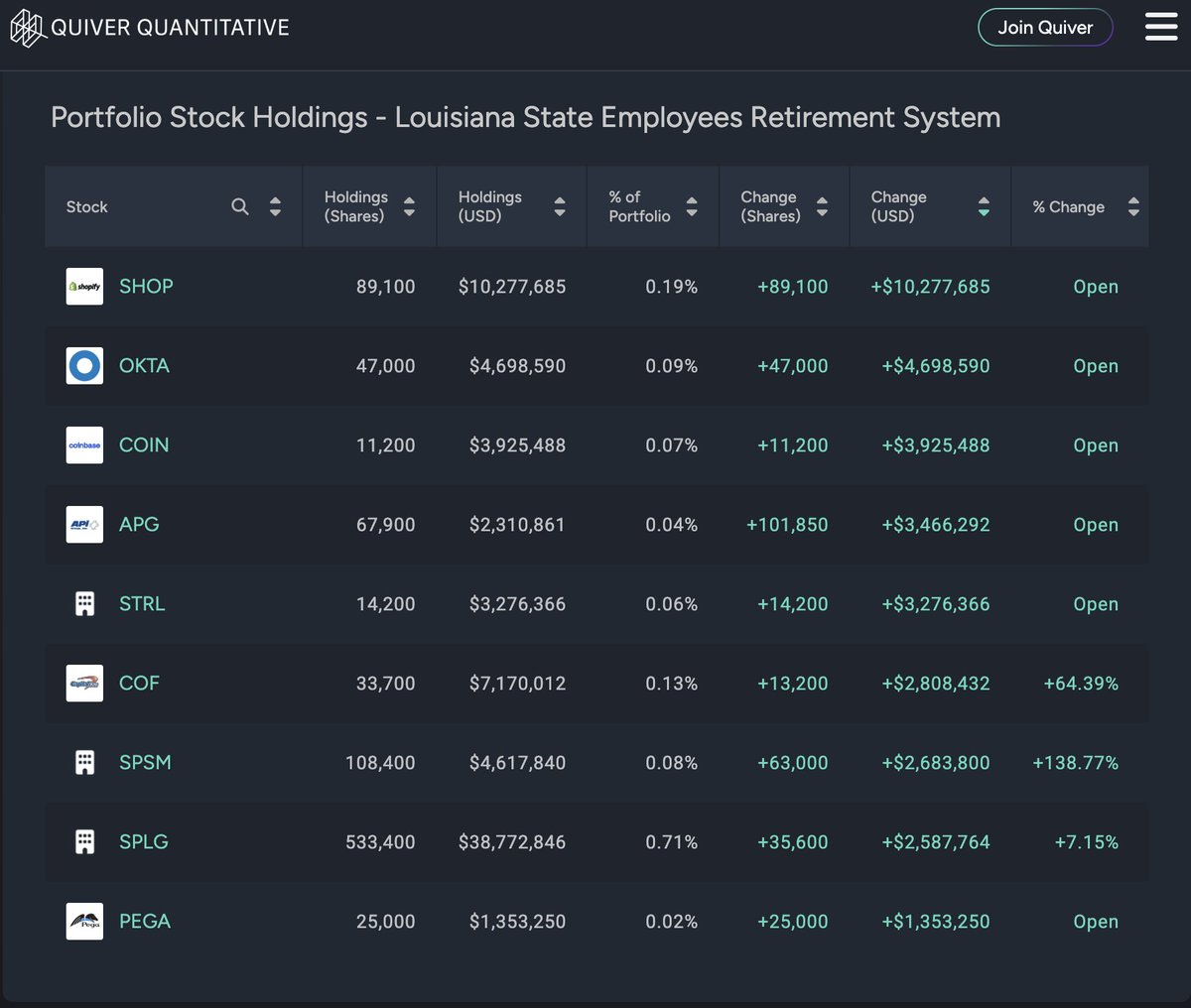Screen dimensions: 1191x1008
Task: Click the +64.39% change for COF
Action: [x=1081, y=684]
